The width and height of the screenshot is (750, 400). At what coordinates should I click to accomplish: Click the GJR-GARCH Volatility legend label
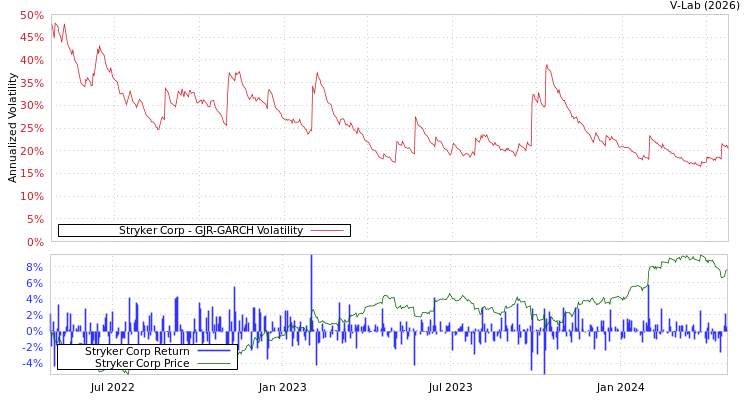tap(210, 231)
